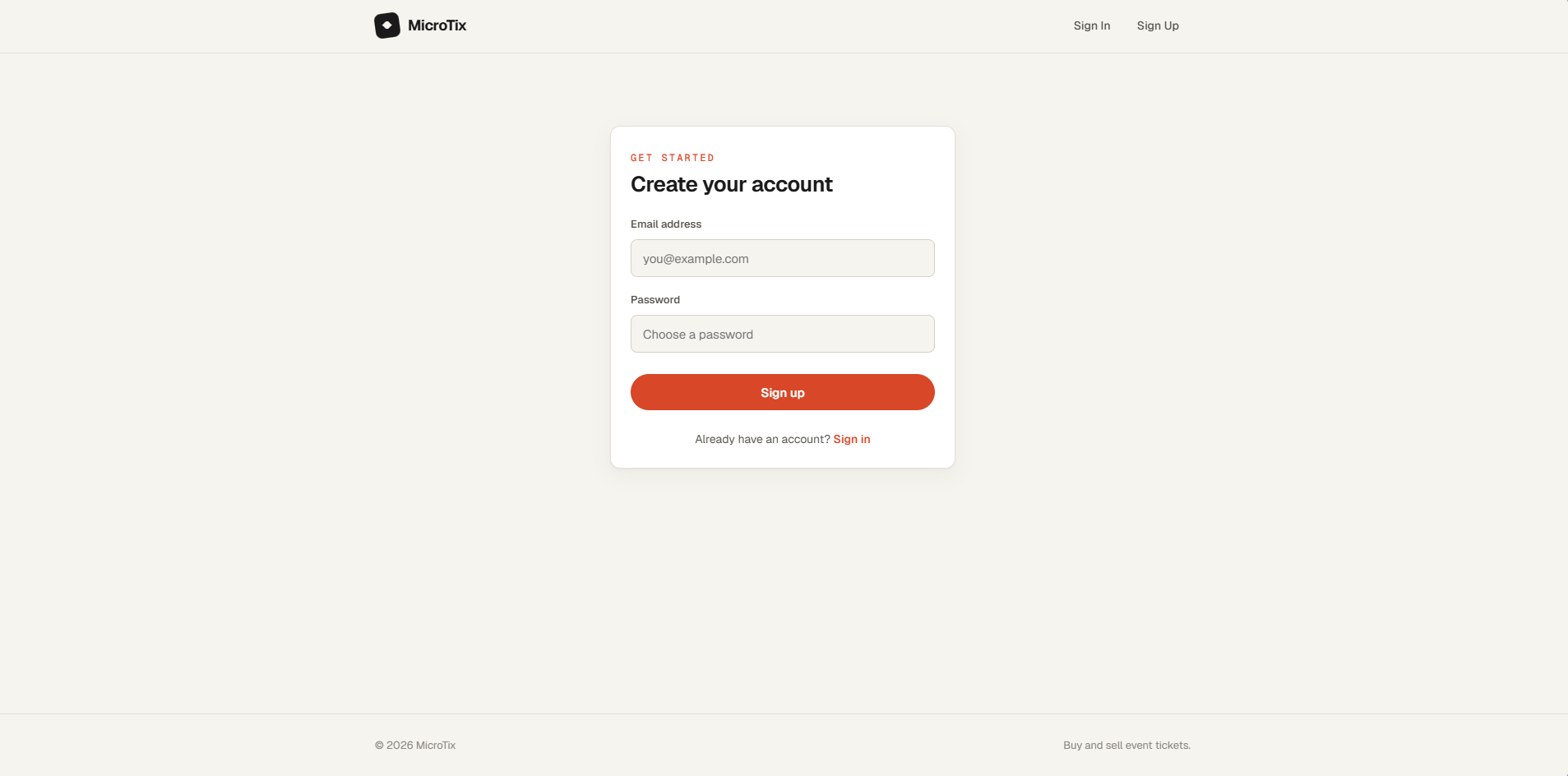Focus the Password input field
This screenshot has height=776, width=1568.
pyautogui.click(x=783, y=334)
